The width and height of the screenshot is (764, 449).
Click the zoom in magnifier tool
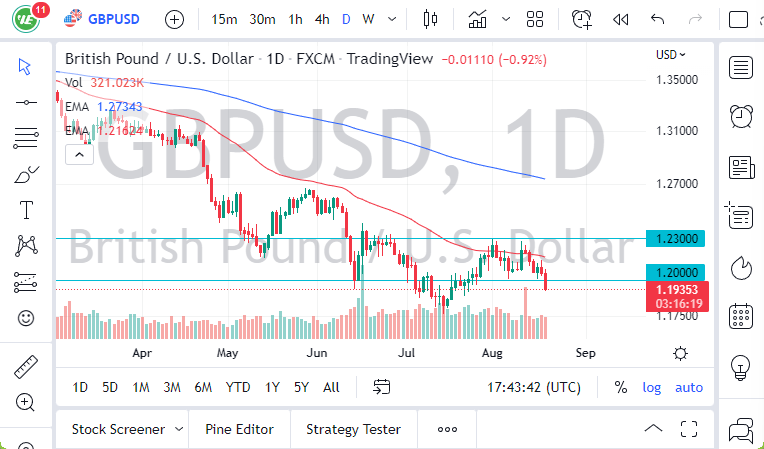coord(26,402)
